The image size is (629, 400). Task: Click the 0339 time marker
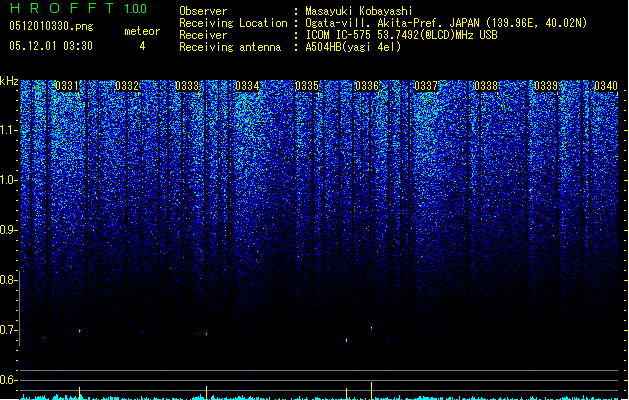[546, 86]
